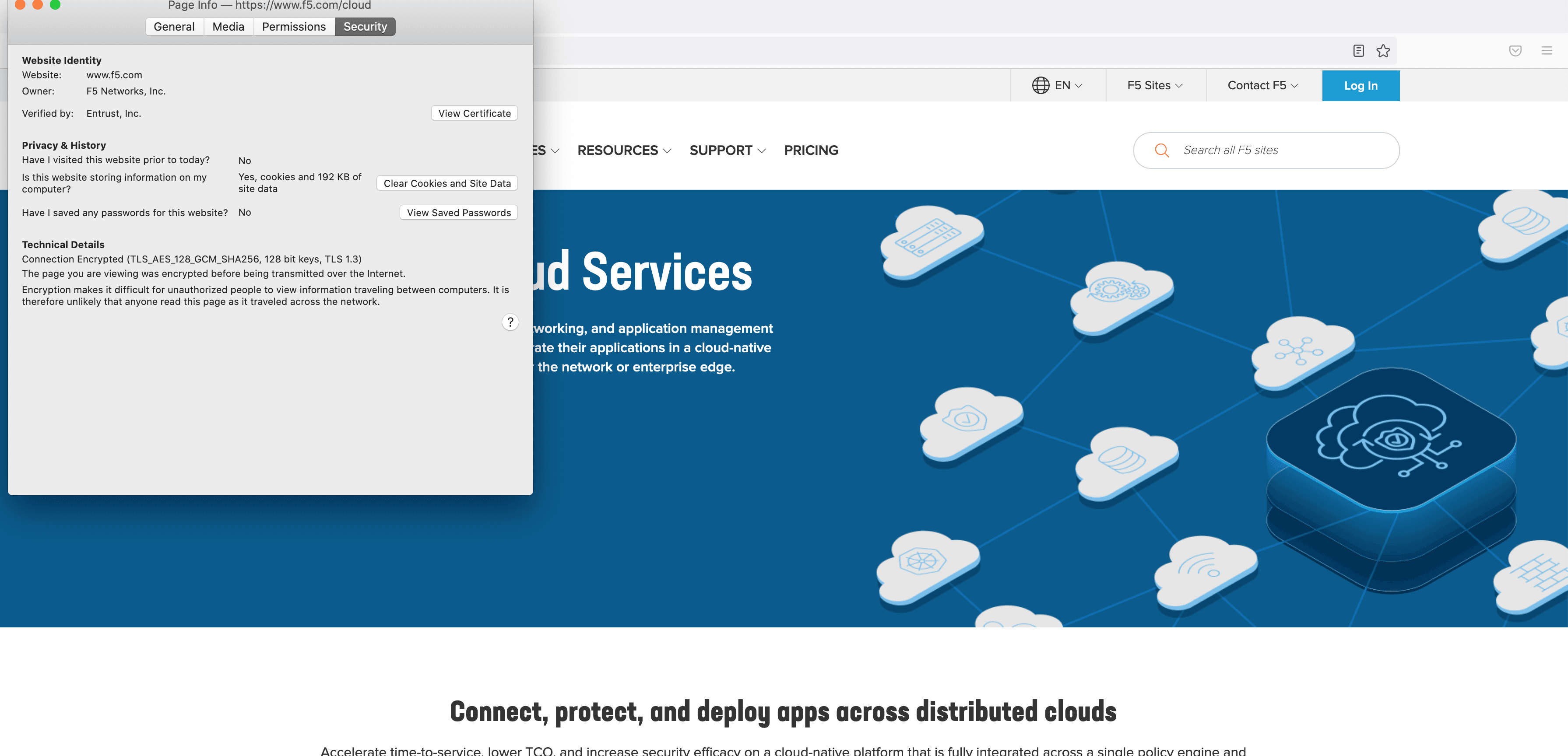Click Clear Cookies and Site Data
The width and height of the screenshot is (1568, 756).
point(447,183)
